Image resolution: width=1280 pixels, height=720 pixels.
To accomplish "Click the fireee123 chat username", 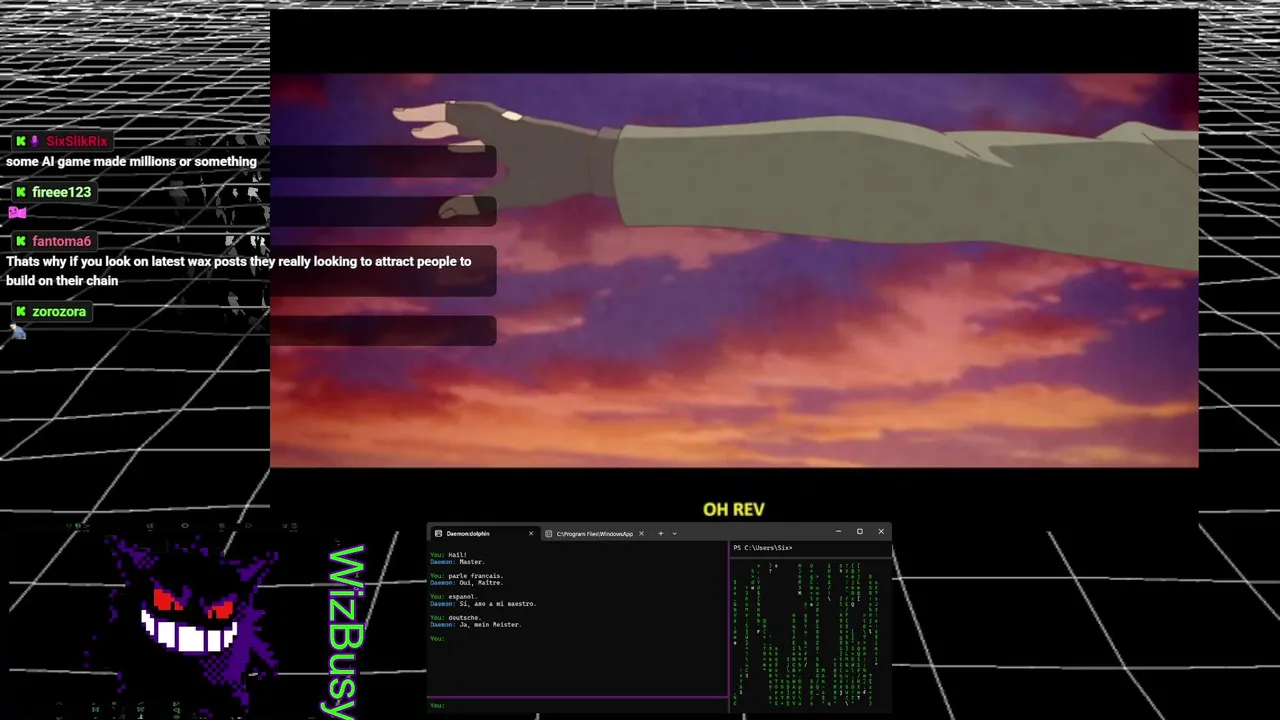I will coord(61,192).
